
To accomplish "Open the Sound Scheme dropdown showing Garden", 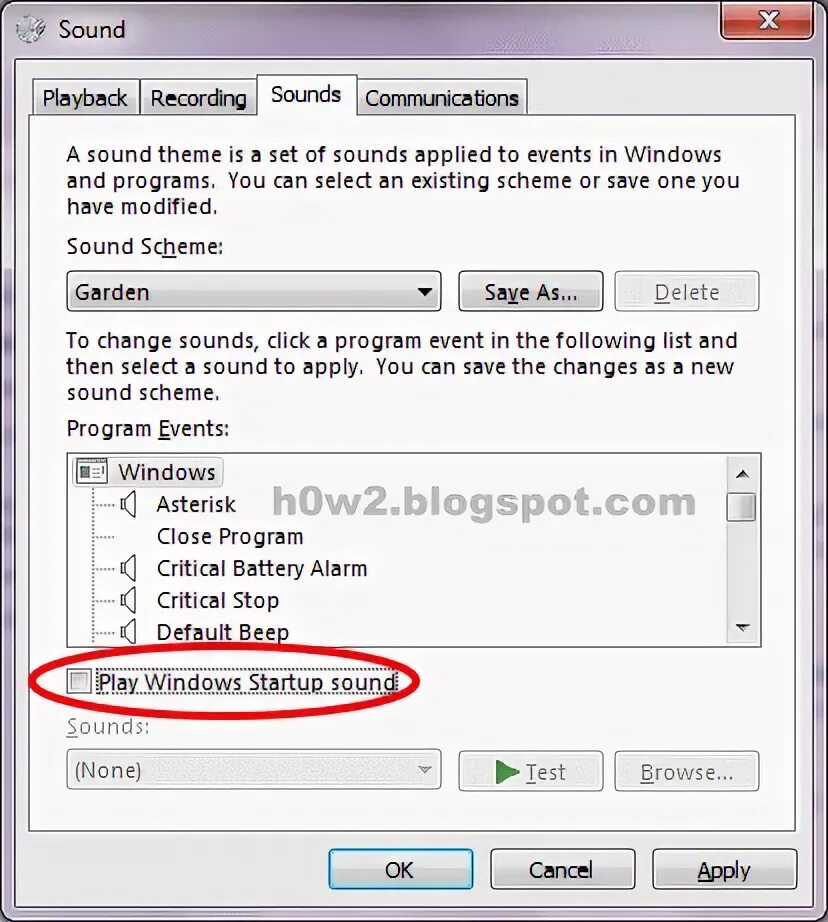I will (x=253, y=291).
